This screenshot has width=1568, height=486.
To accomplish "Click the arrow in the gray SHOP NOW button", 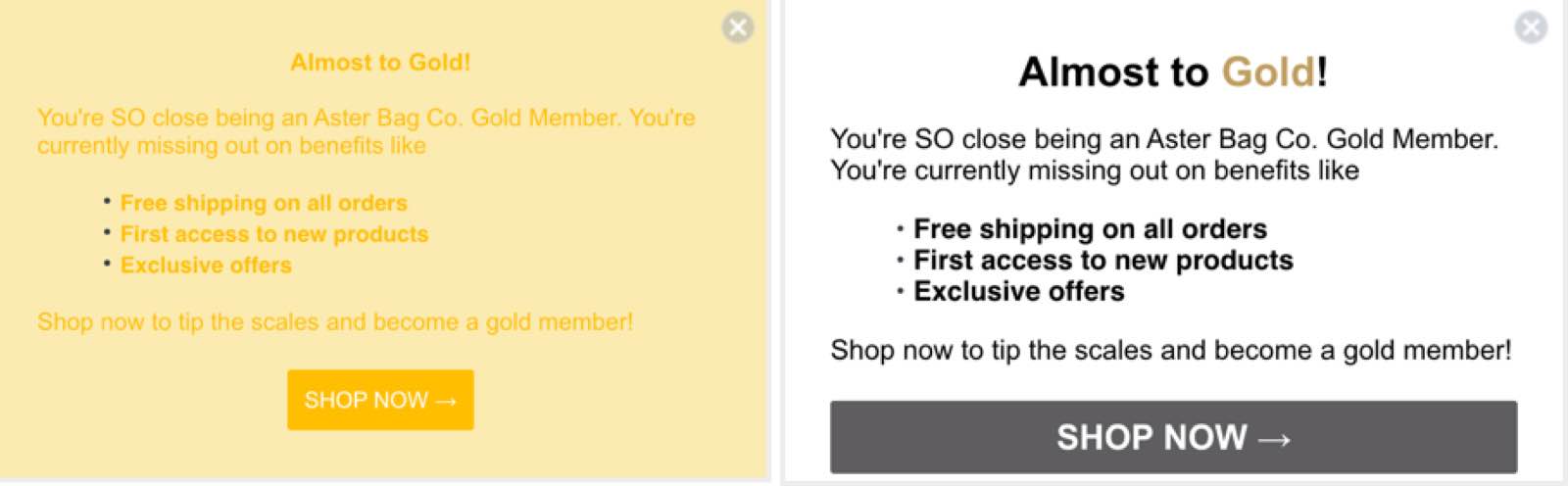I will pos(1273,439).
